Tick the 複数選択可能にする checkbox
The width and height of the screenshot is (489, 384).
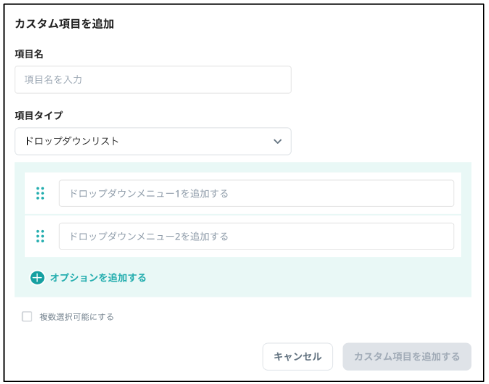coord(27,316)
